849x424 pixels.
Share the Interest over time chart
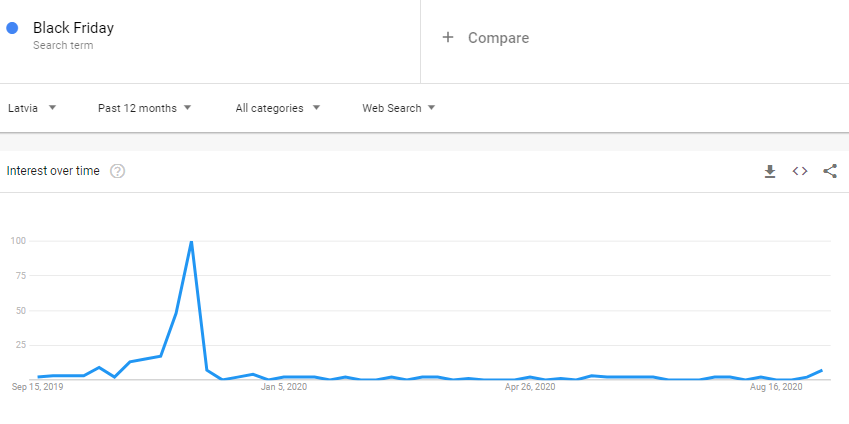[x=830, y=171]
